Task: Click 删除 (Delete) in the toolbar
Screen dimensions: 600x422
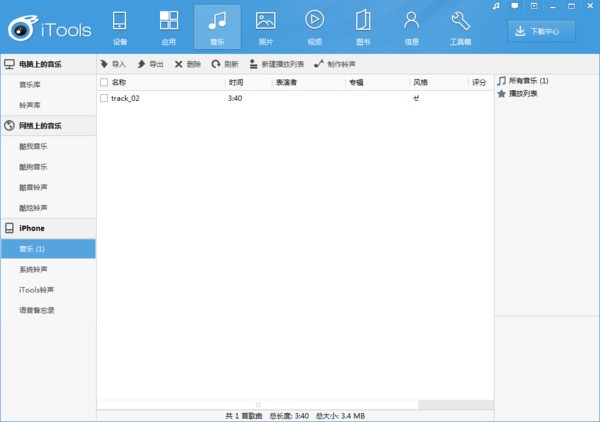Action: [188, 64]
